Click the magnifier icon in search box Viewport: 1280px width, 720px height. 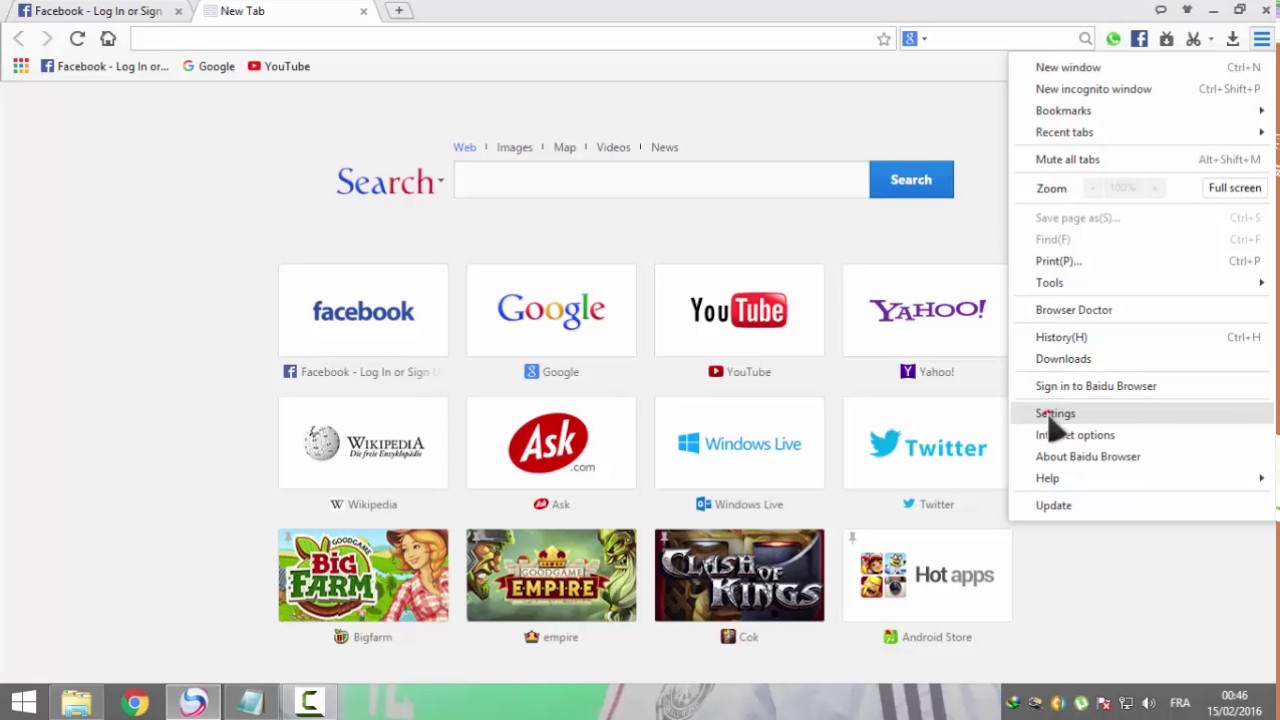[1085, 39]
